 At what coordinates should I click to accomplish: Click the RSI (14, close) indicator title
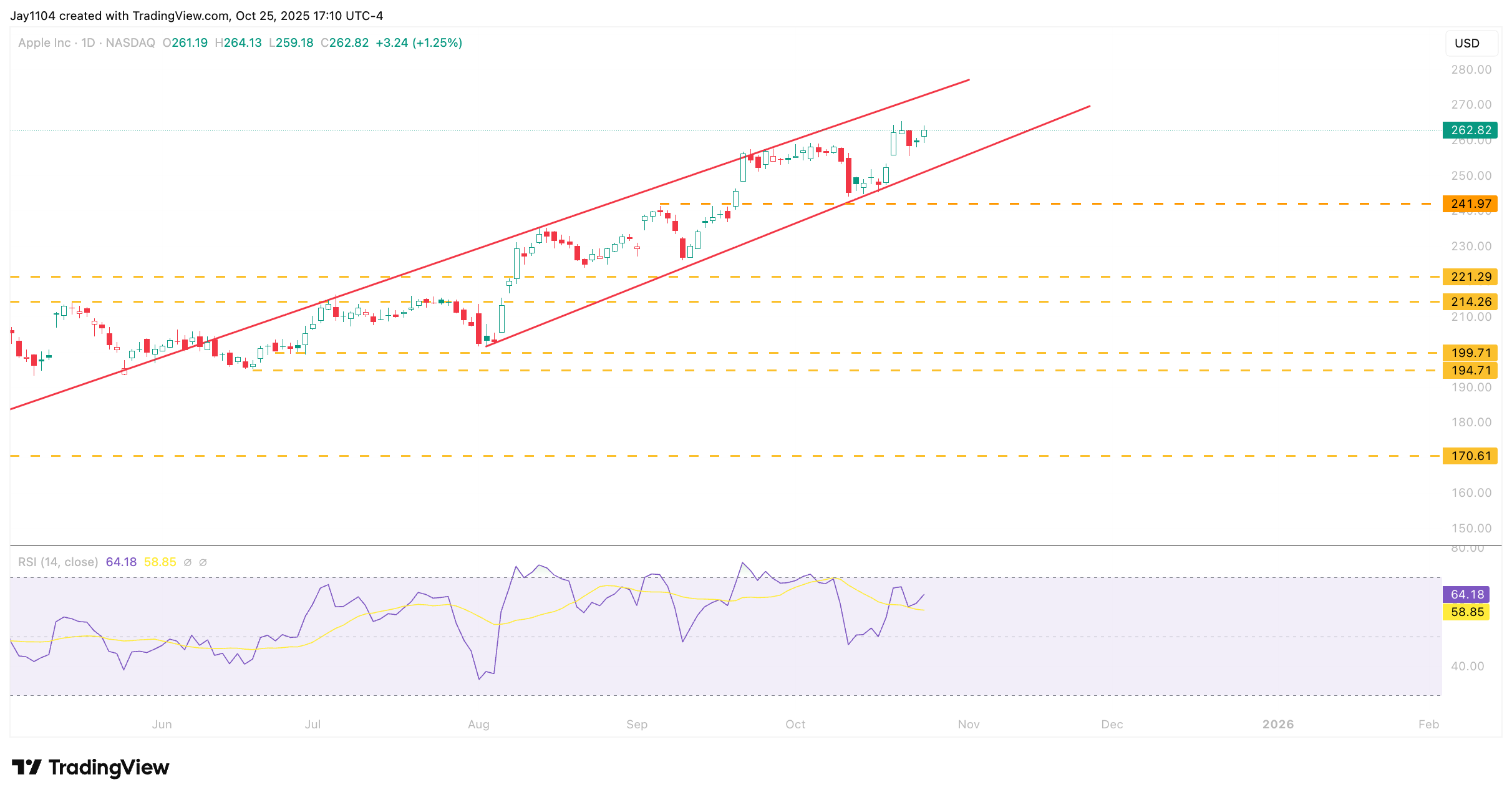58,562
